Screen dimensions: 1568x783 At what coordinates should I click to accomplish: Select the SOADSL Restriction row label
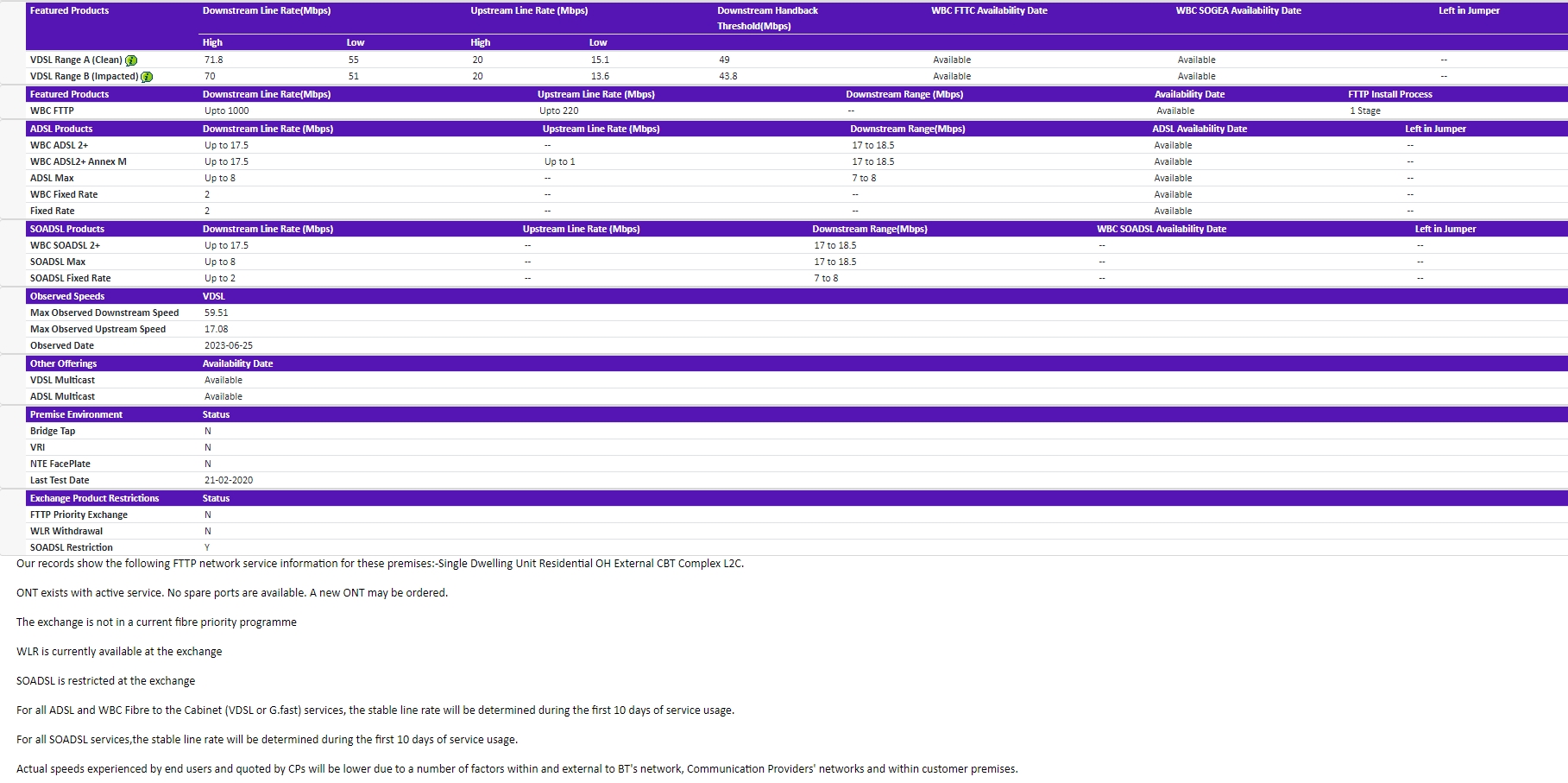pos(71,547)
